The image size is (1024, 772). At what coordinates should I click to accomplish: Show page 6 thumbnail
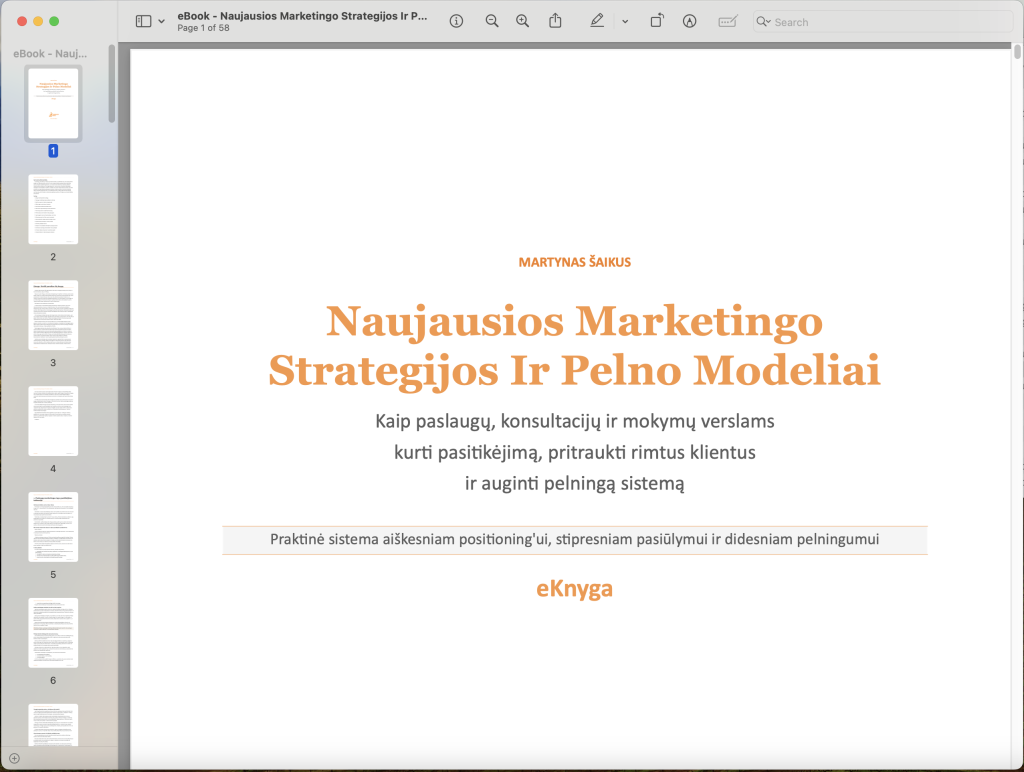(54, 632)
